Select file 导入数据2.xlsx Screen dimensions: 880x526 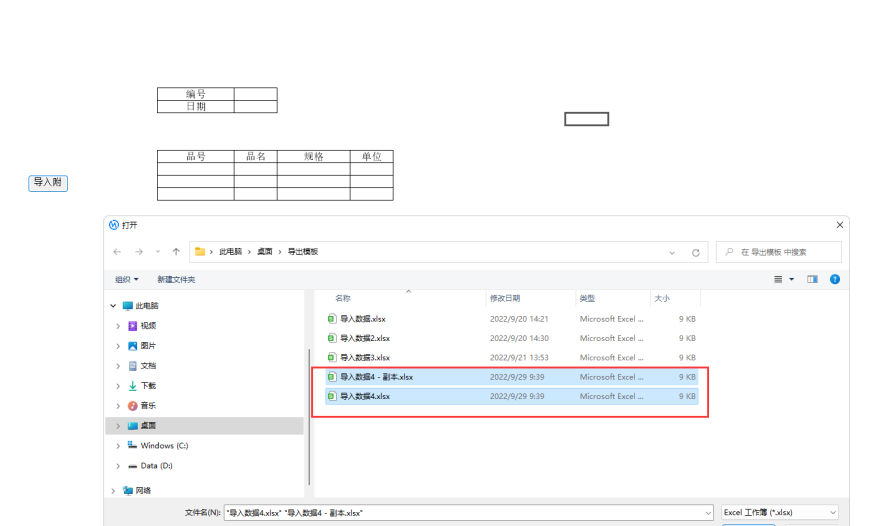[365, 338]
